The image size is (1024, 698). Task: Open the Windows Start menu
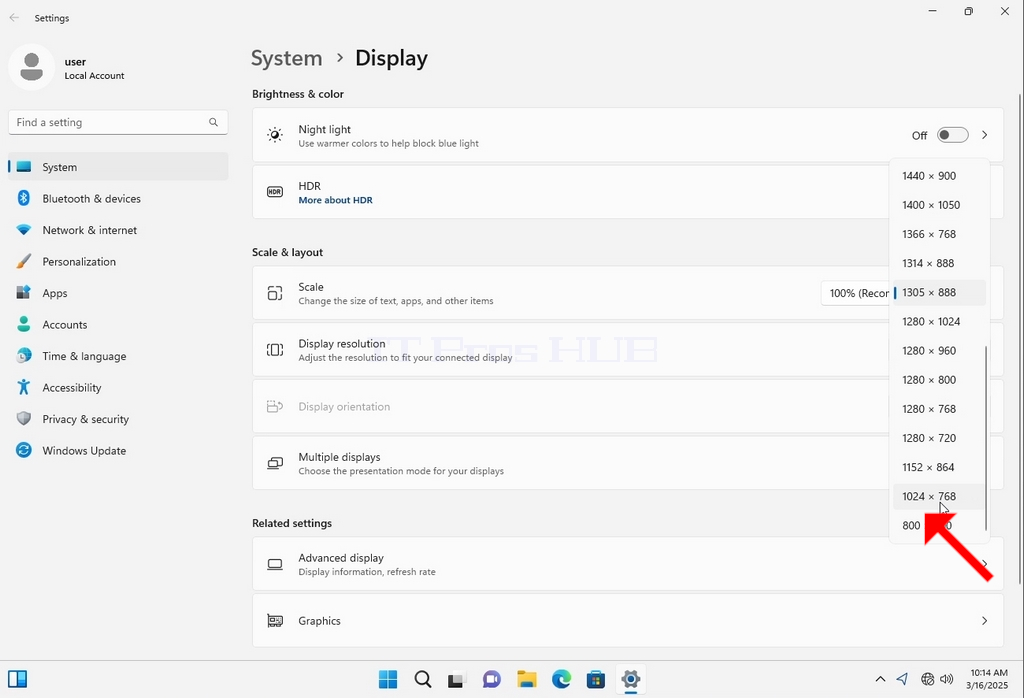(x=388, y=680)
